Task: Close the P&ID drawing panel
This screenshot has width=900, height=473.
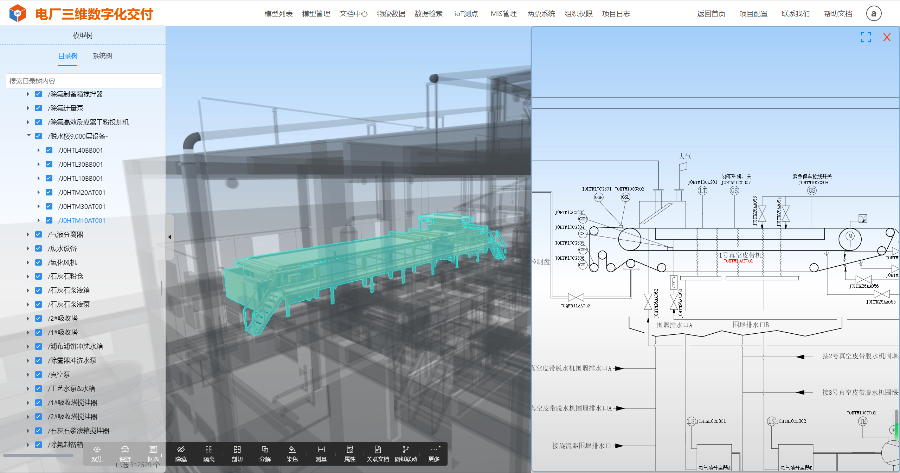Action: (x=886, y=37)
